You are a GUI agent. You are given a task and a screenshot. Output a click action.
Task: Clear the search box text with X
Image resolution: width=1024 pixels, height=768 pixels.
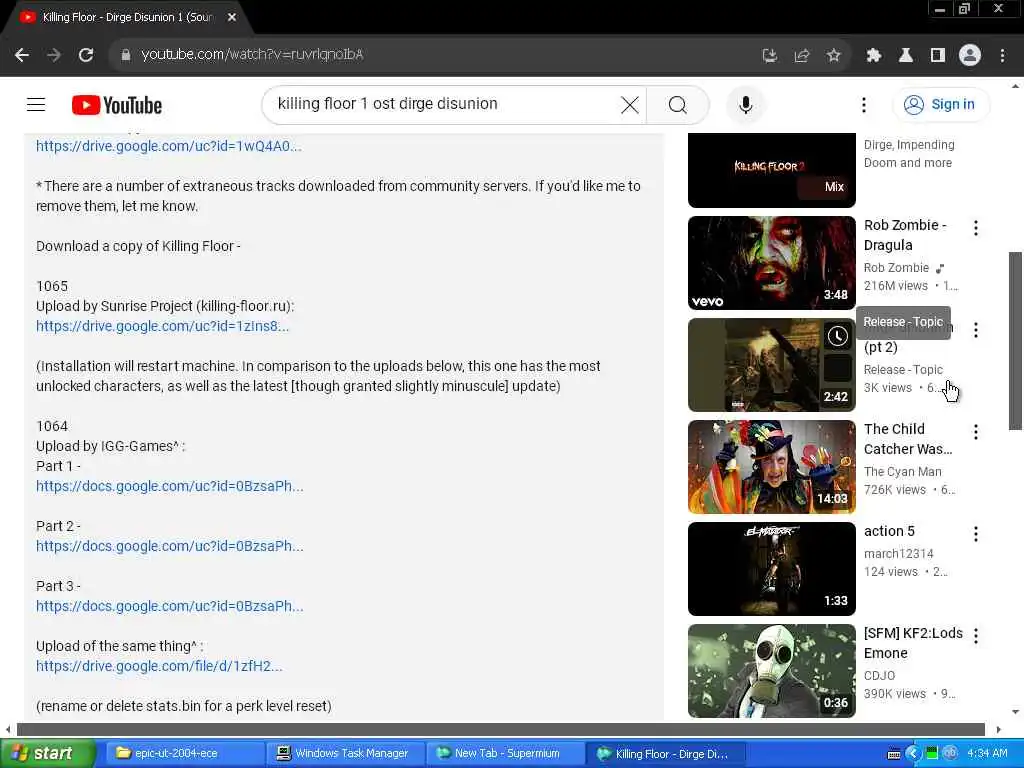pos(630,104)
